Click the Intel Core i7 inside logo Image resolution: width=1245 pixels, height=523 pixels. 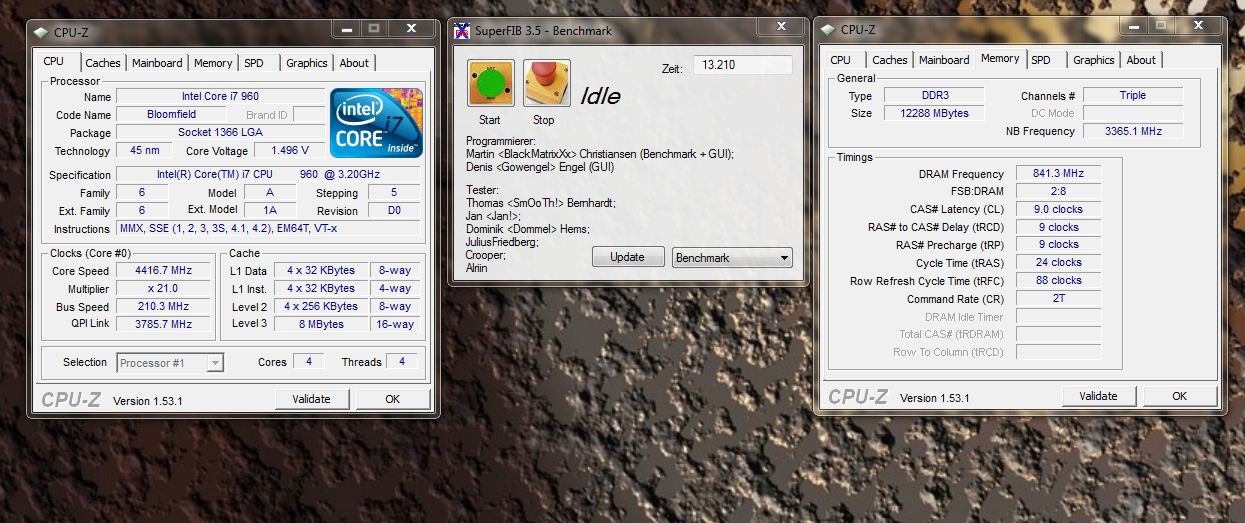tap(376, 123)
